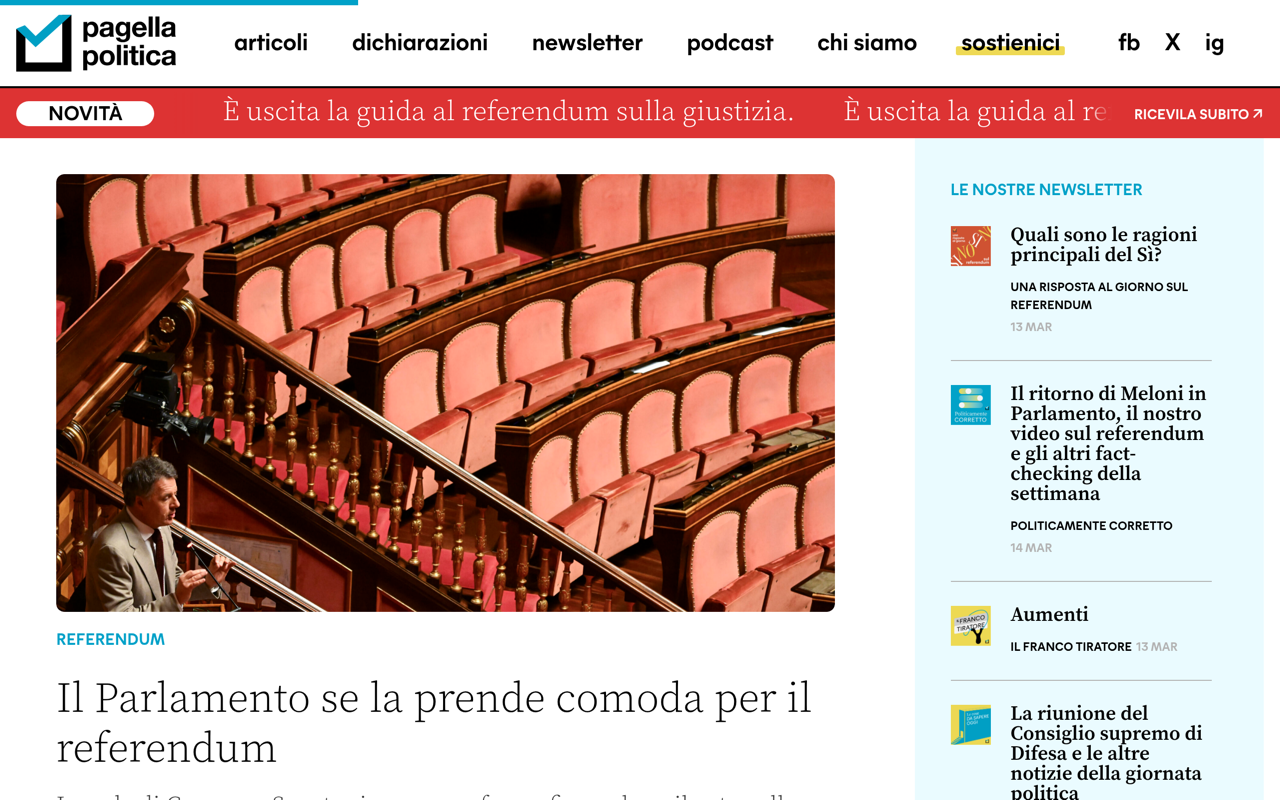Click the arrow icon next to RICEVILA SUBITO

tap(1258, 113)
